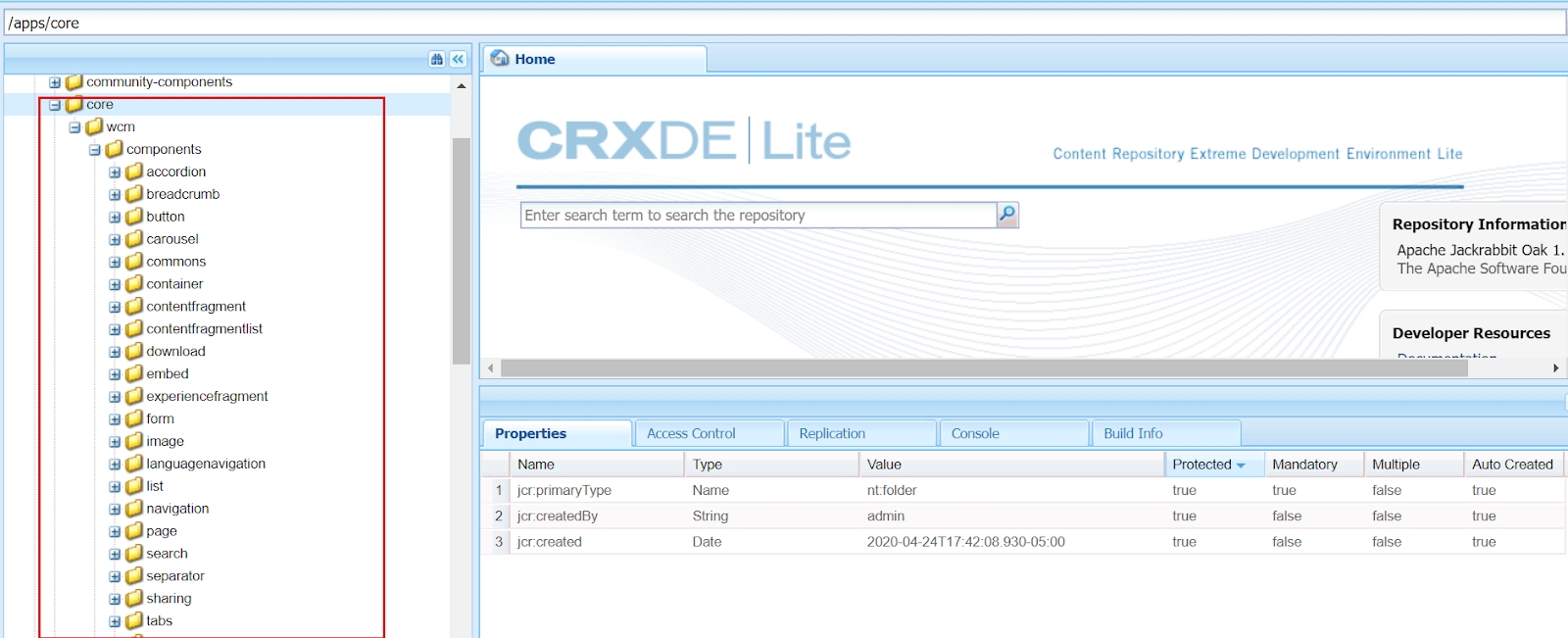Click the 2020-04-24 date value cell
The width and height of the screenshot is (1568, 638).
click(x=1011, y=541)
